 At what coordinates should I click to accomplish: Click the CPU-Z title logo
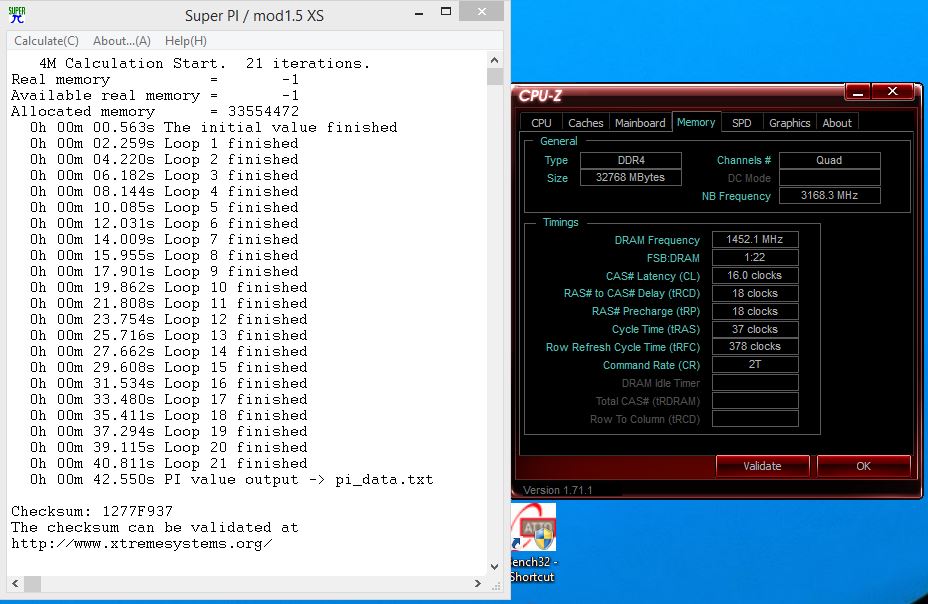[540, 95]
